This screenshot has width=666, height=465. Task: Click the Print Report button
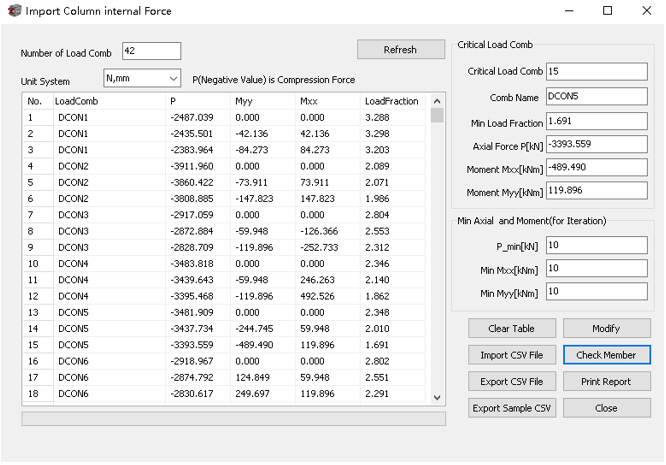(x=607, y=381)
